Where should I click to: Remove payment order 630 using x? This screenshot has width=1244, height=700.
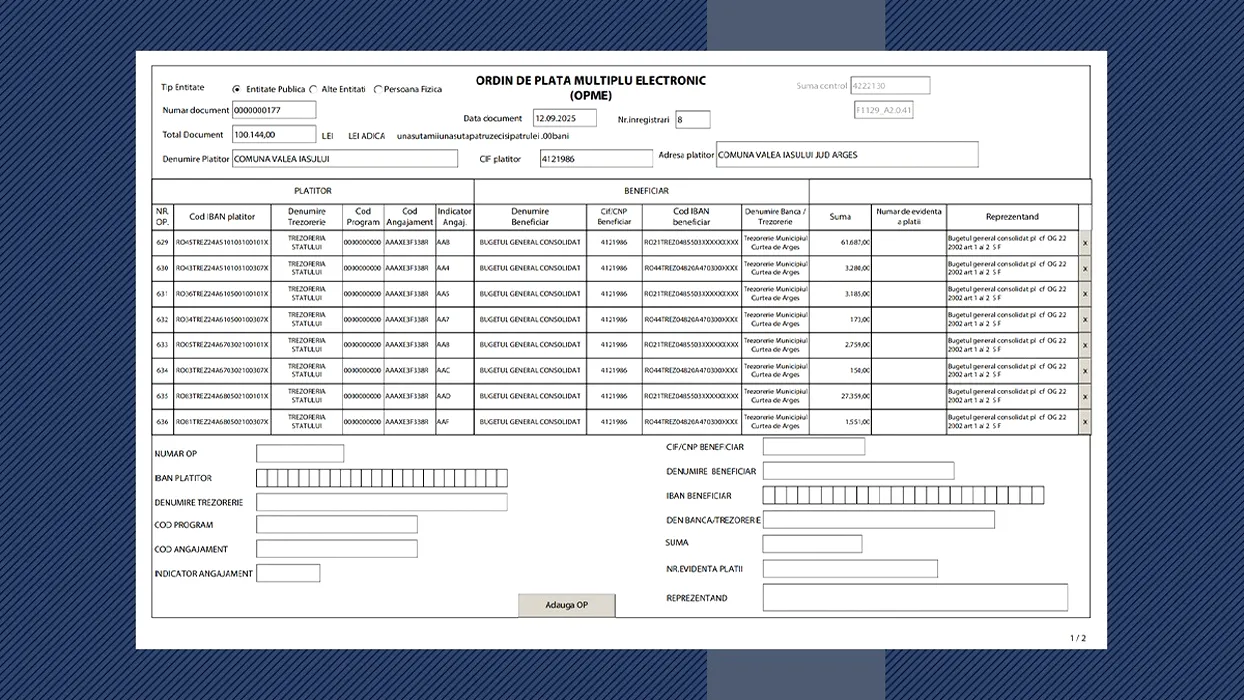1085,269
